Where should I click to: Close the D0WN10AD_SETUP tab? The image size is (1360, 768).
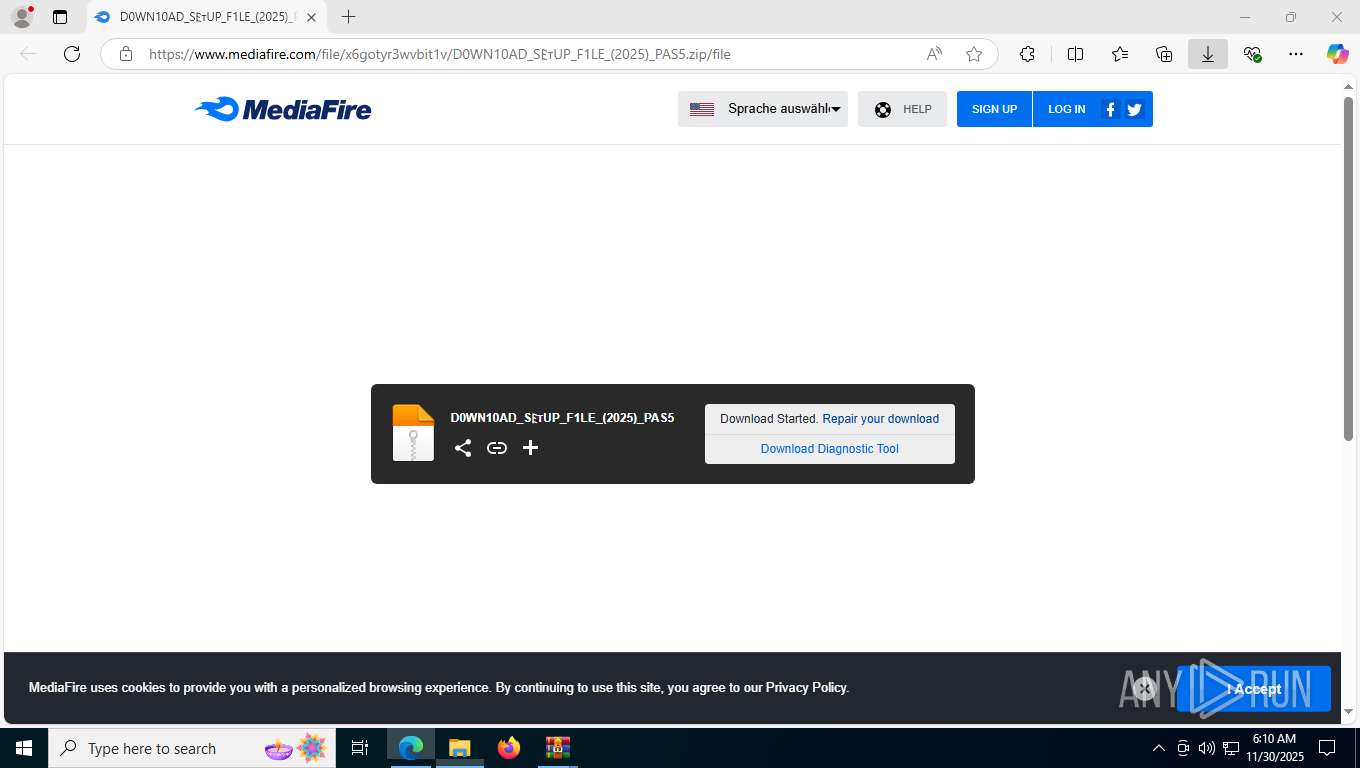click(312, 17)
